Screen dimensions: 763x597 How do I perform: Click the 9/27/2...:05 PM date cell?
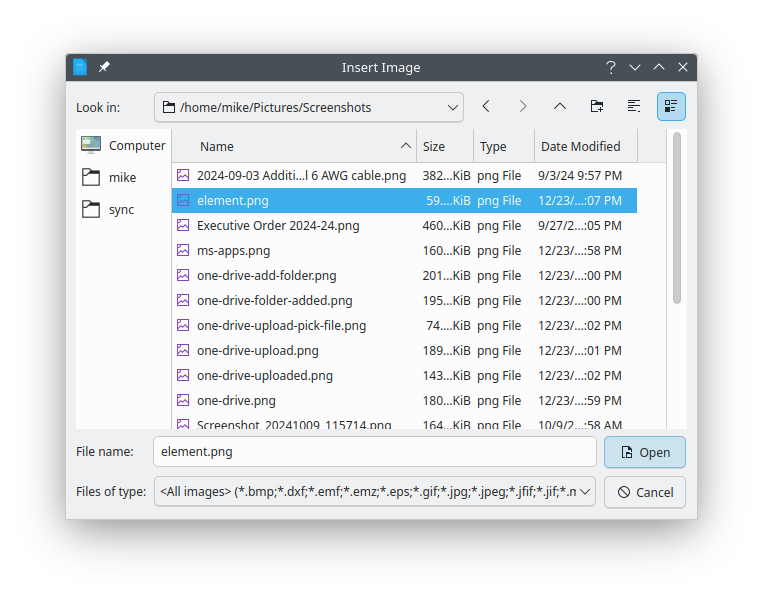(x=580, y=225)
